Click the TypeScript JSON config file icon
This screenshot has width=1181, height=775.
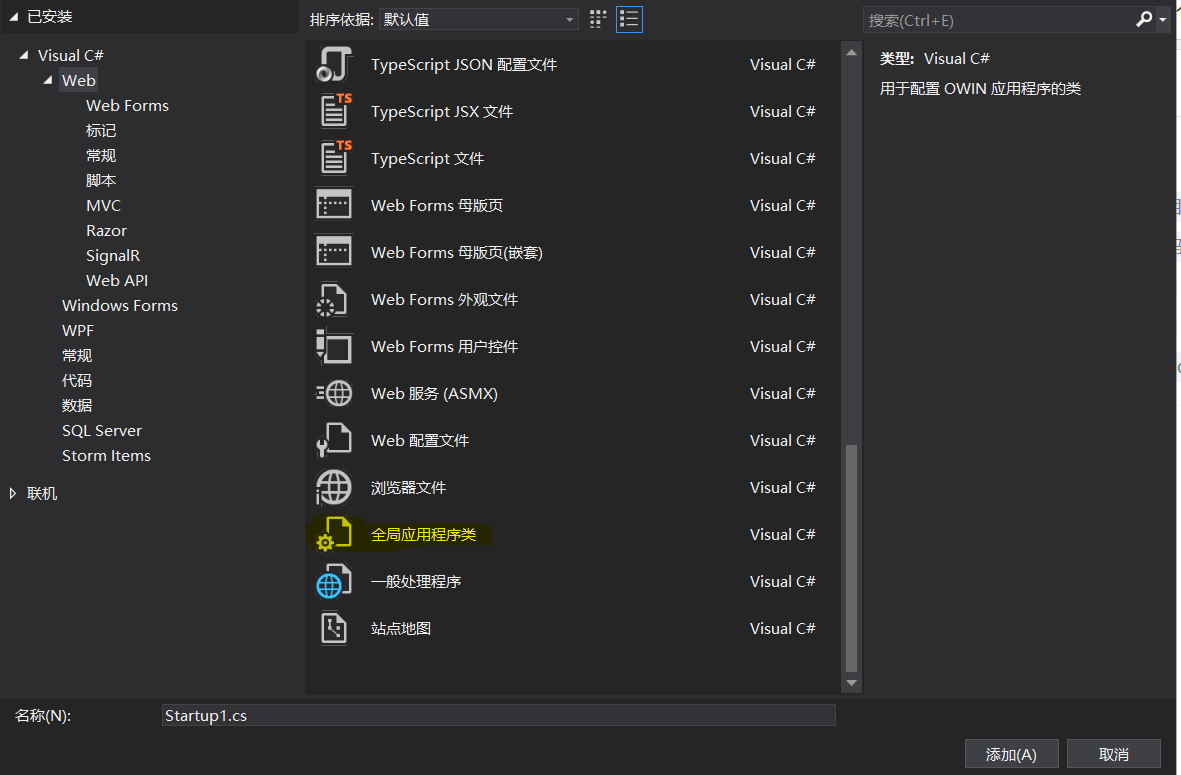[x=334, y=65]
